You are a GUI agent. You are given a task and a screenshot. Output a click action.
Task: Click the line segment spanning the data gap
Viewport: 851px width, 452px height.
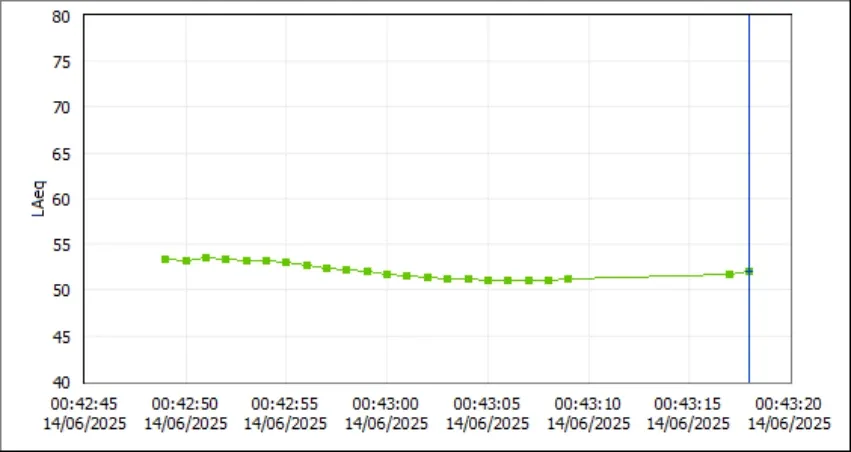[649, 277]
